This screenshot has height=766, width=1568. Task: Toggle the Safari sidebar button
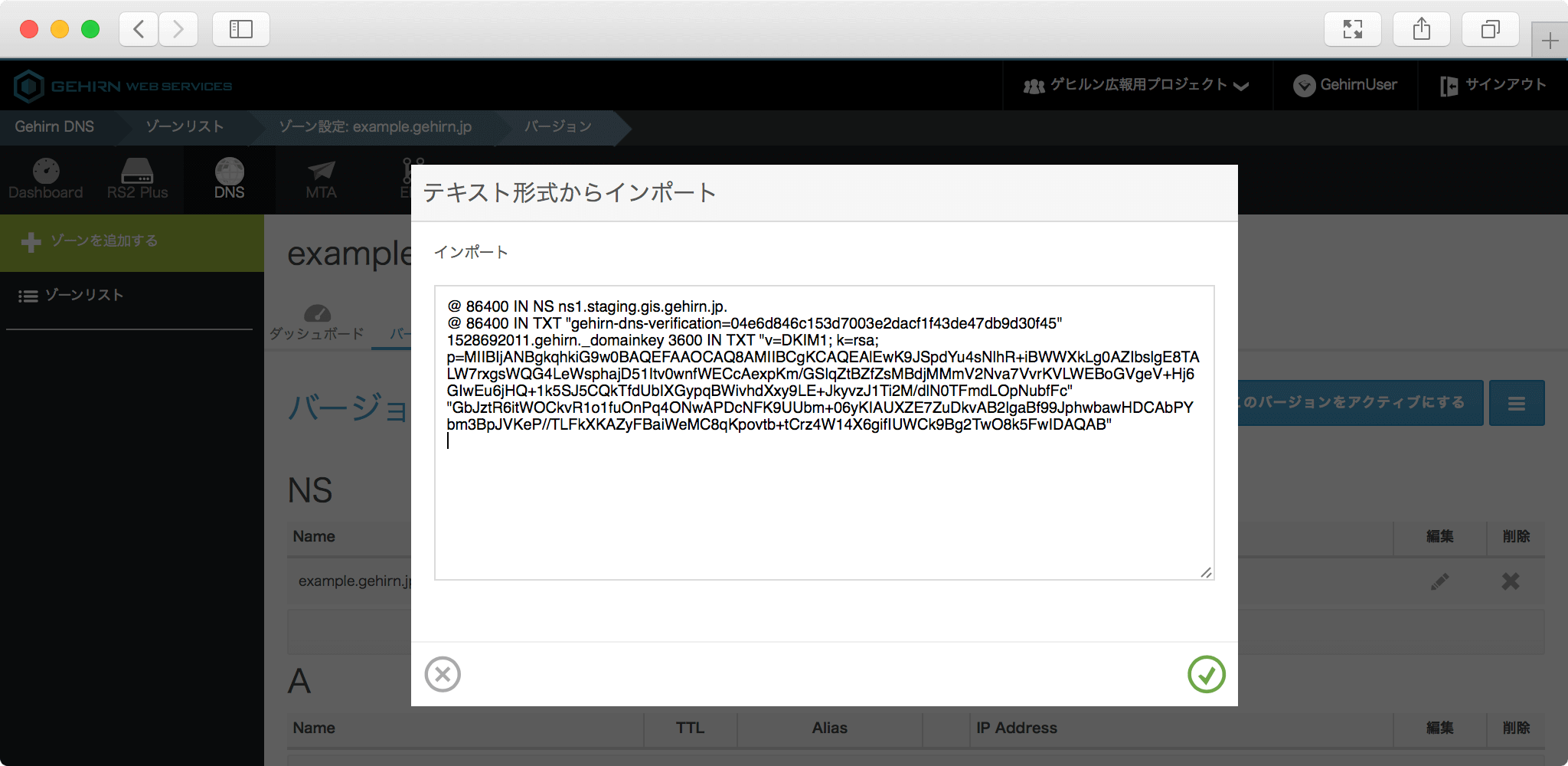pyautogui.click(x=241, y=29)
